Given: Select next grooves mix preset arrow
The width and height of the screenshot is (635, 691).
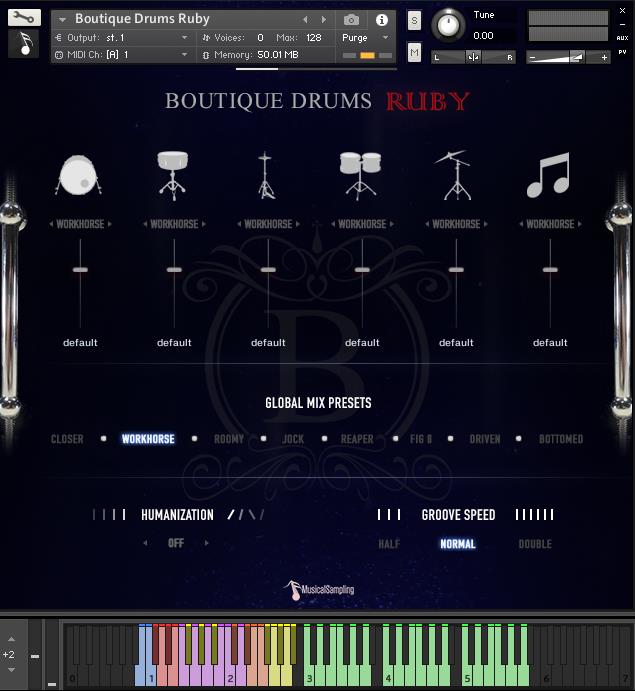Looking at the screenshot, I should click(579, 224).
